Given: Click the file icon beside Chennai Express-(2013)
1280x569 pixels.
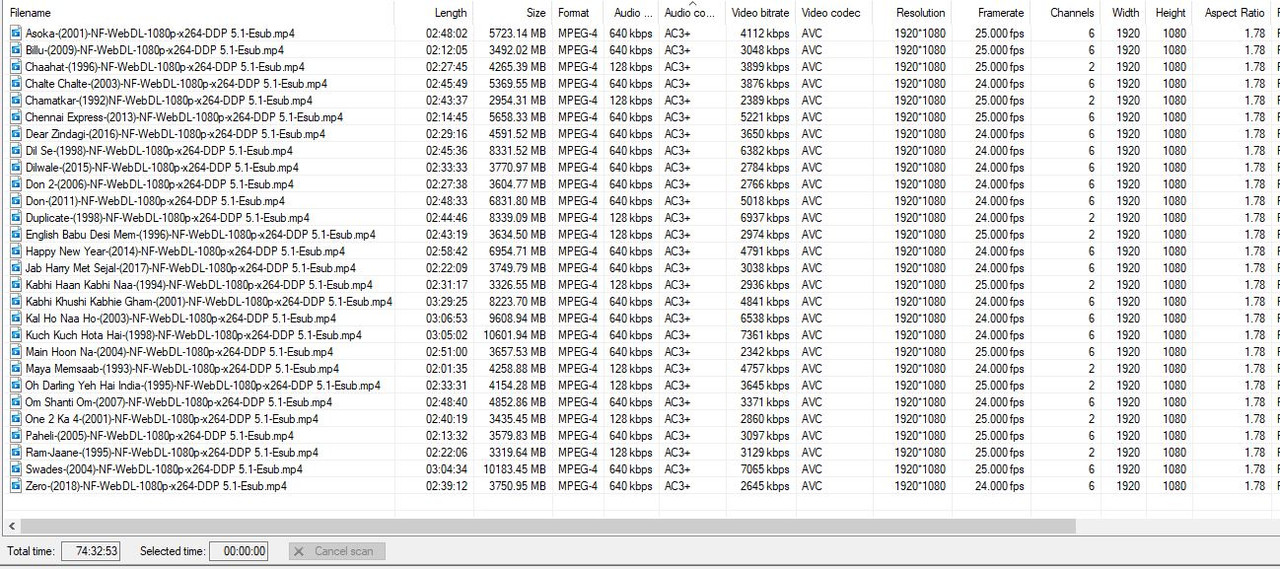Looking at the screenshot, I should pyautogui.click(x=16, y=117).
